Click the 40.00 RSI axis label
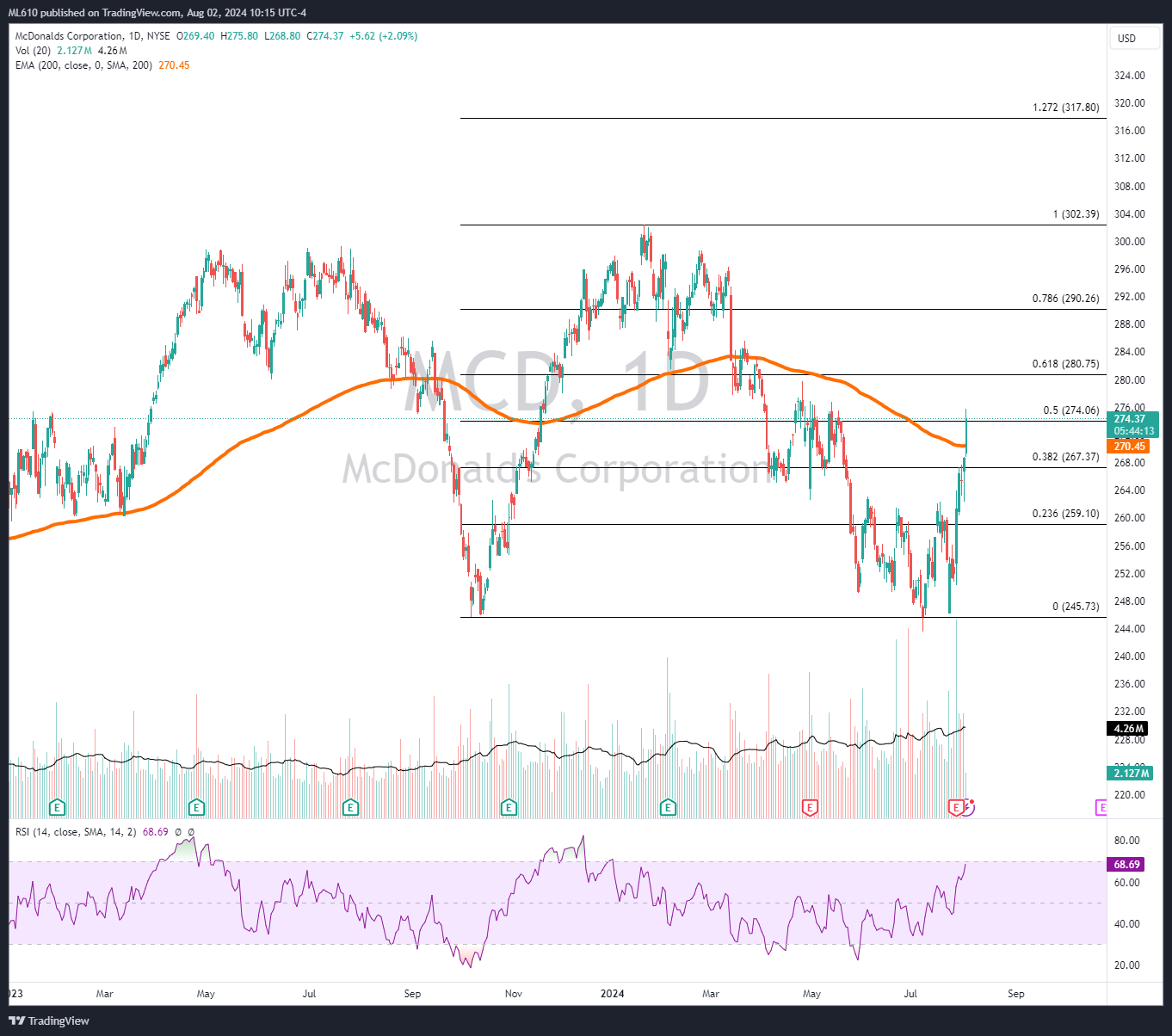 pos(1127,924)
